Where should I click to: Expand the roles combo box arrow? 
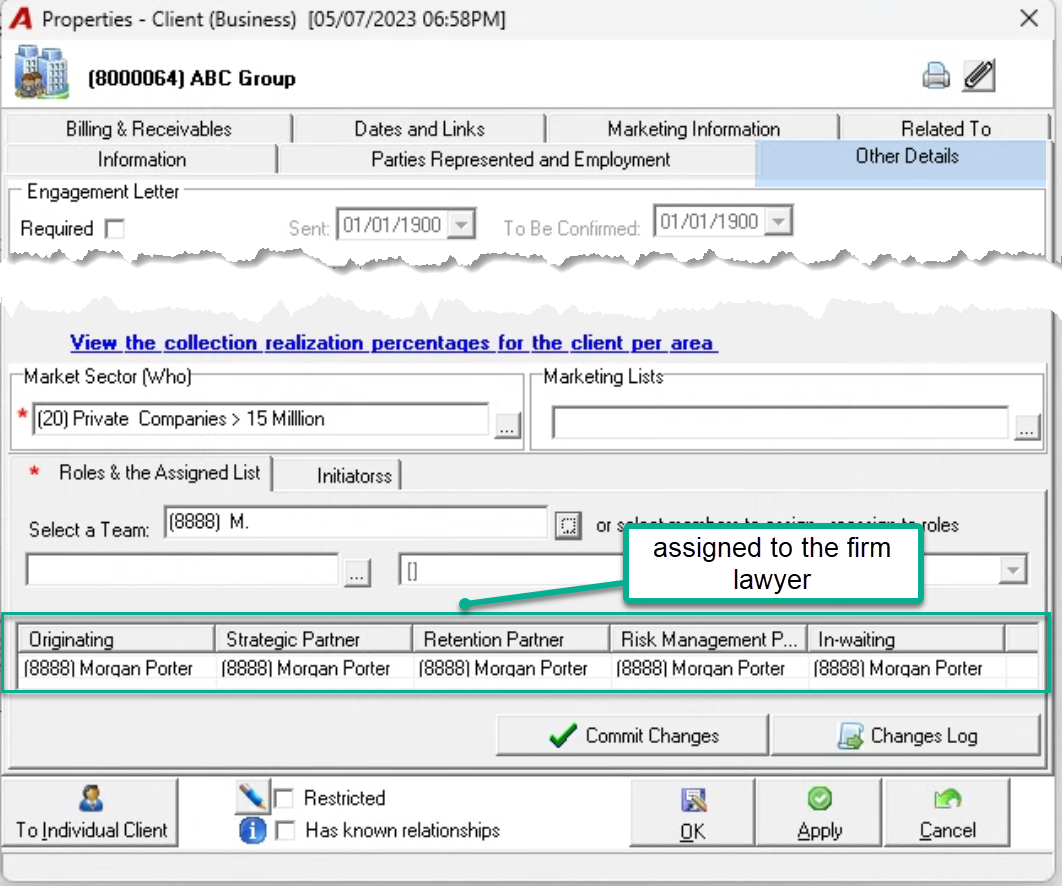[1013, 570]
